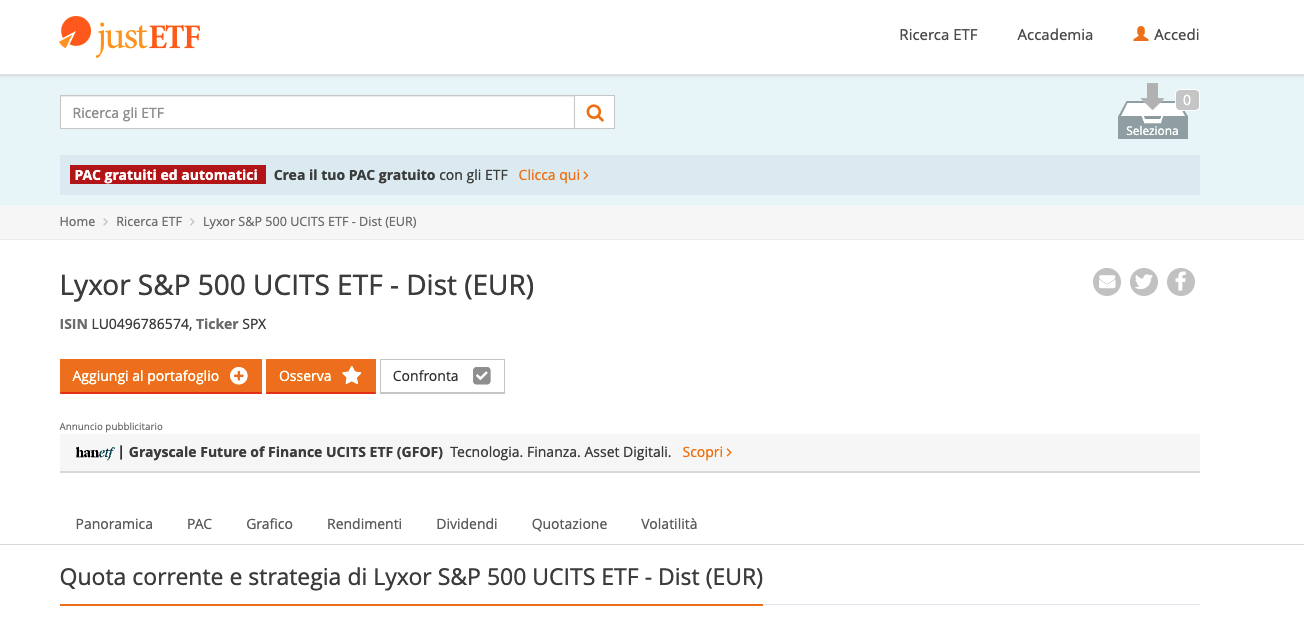
Task: Switch to the Rendimenti tab
Action: click(x=364, y=524)
